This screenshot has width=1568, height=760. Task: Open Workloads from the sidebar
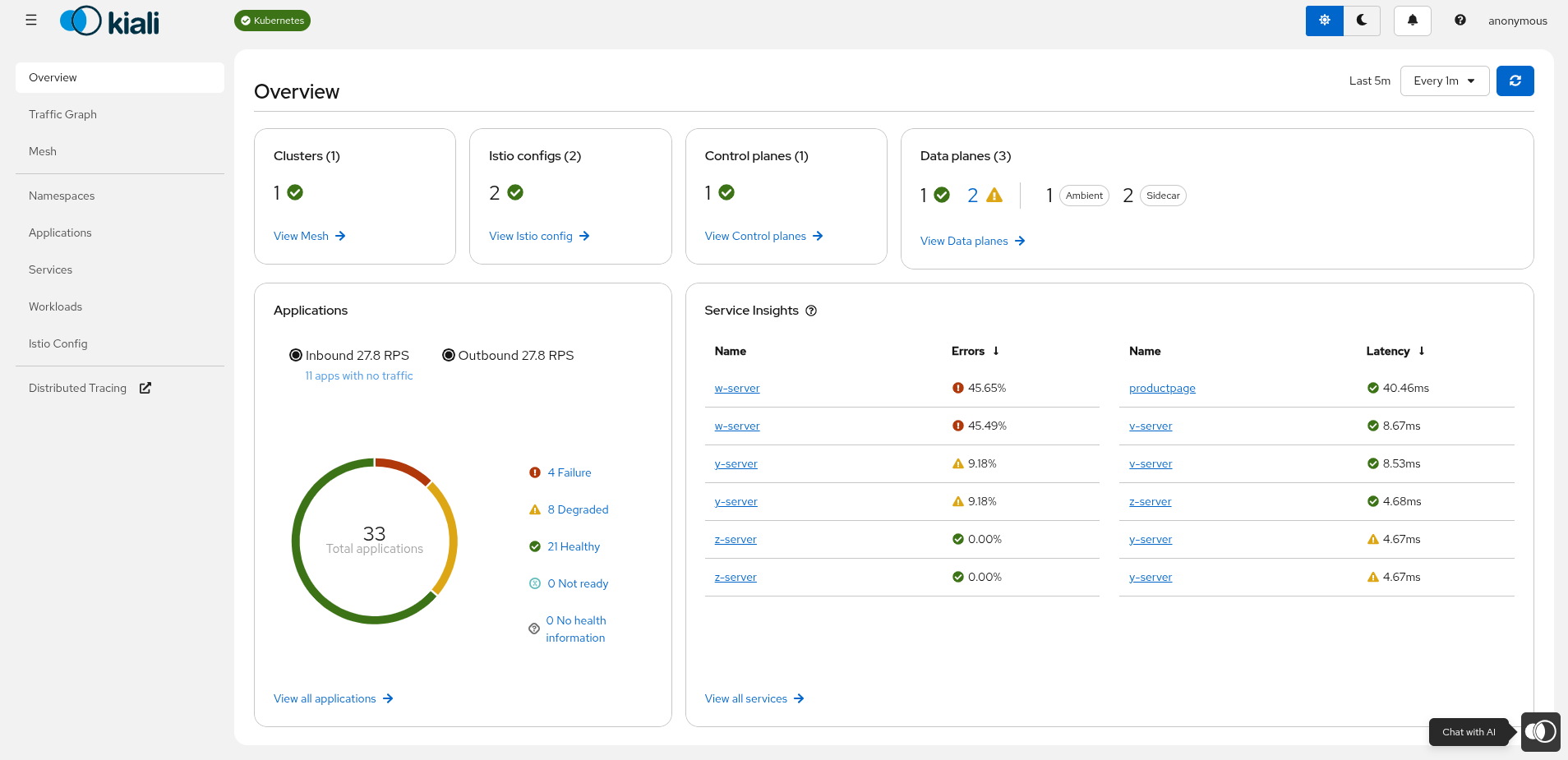tap(55, 306)
